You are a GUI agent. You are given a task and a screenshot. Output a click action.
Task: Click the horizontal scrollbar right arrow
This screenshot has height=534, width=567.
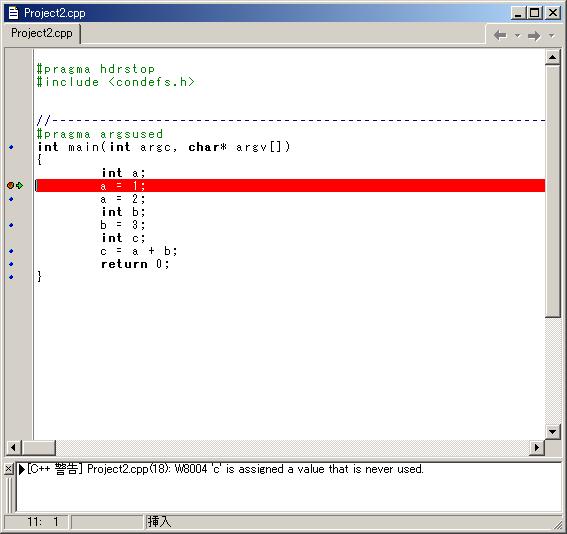537,448
